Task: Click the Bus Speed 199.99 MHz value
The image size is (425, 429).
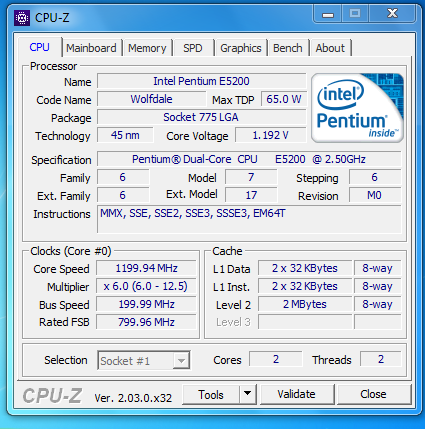Action: coord(146,304)
